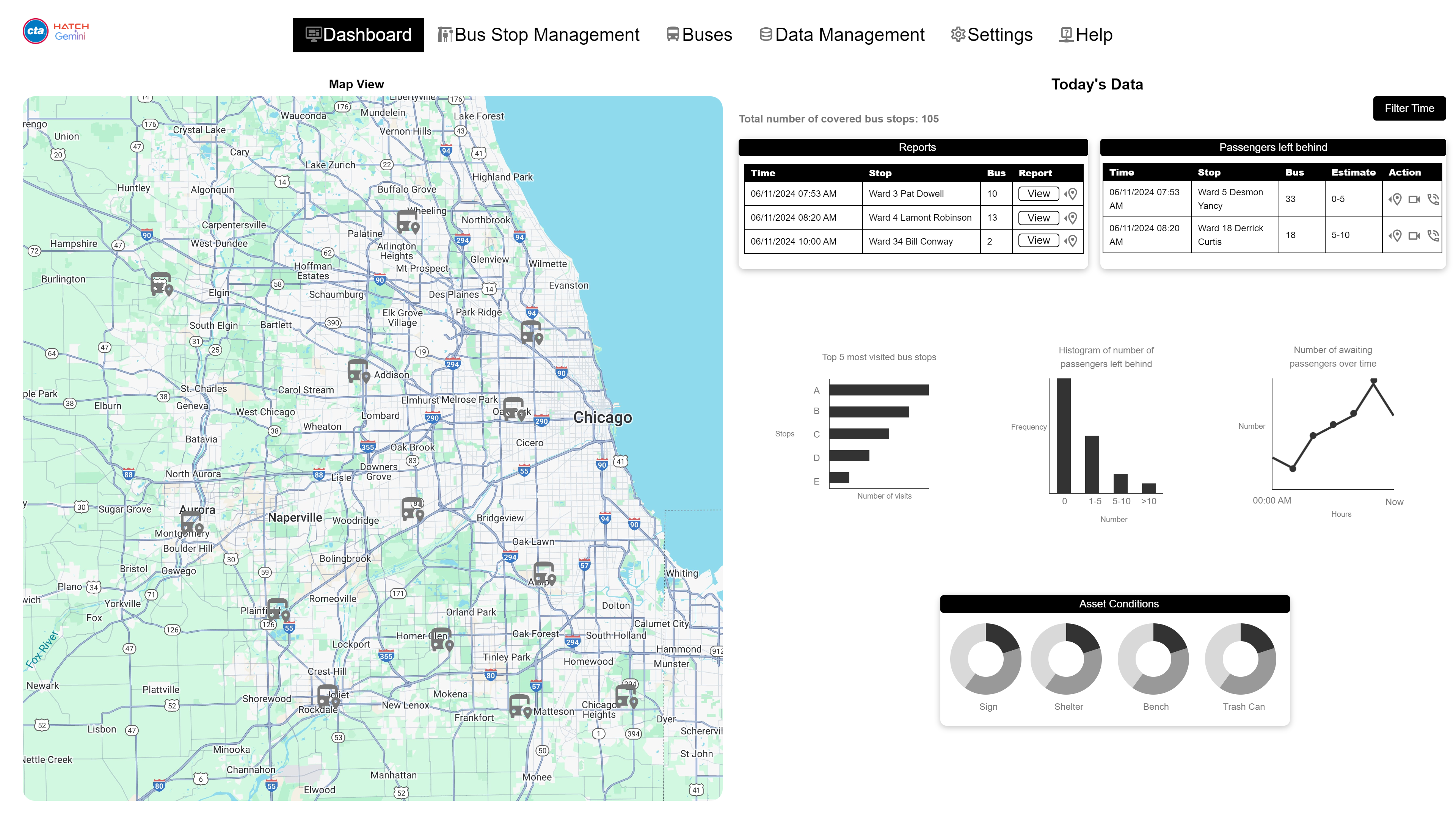Click the CTA Hatch Gemini logo
The image size is (1456, 819).
coord(56,31)
